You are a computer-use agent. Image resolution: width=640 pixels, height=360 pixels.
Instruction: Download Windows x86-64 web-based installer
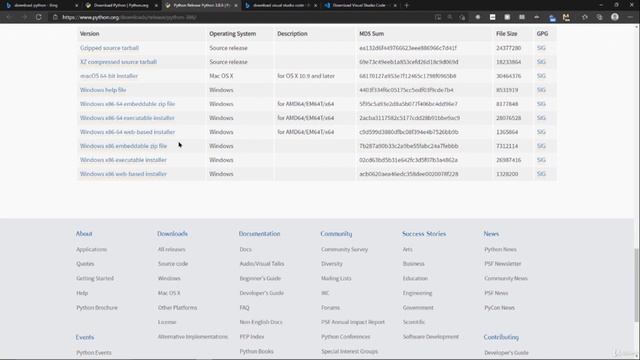(x=127, y=132)
